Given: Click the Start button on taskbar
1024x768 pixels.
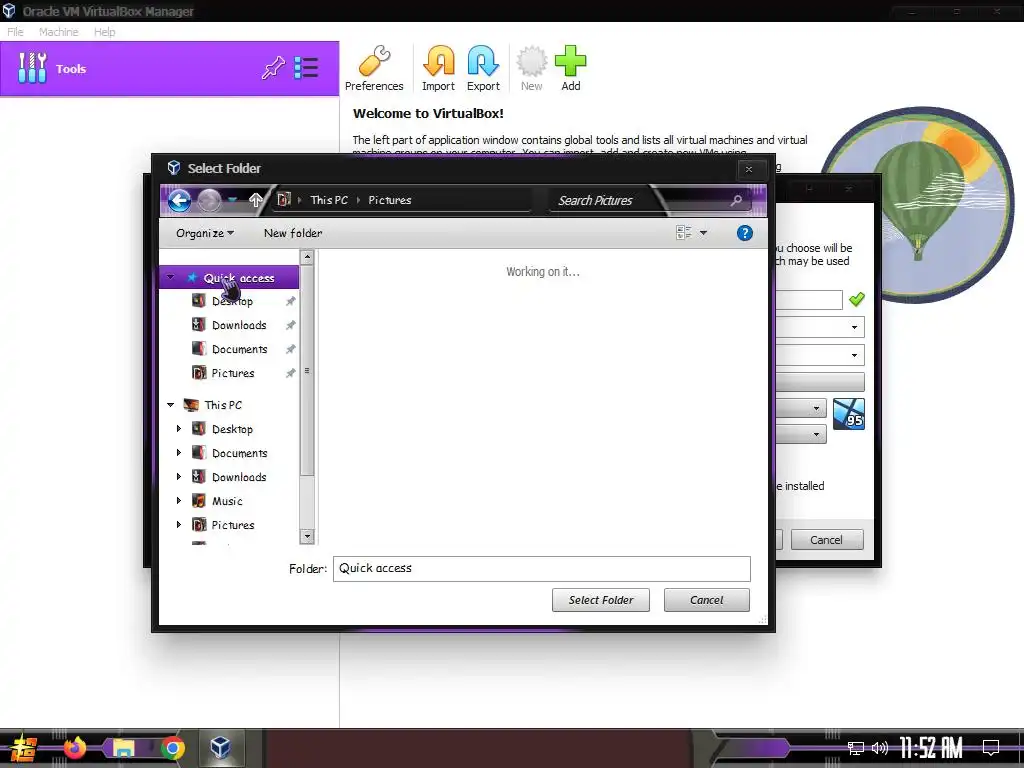Looking at the screenshot, I should [x=22, y=748].
